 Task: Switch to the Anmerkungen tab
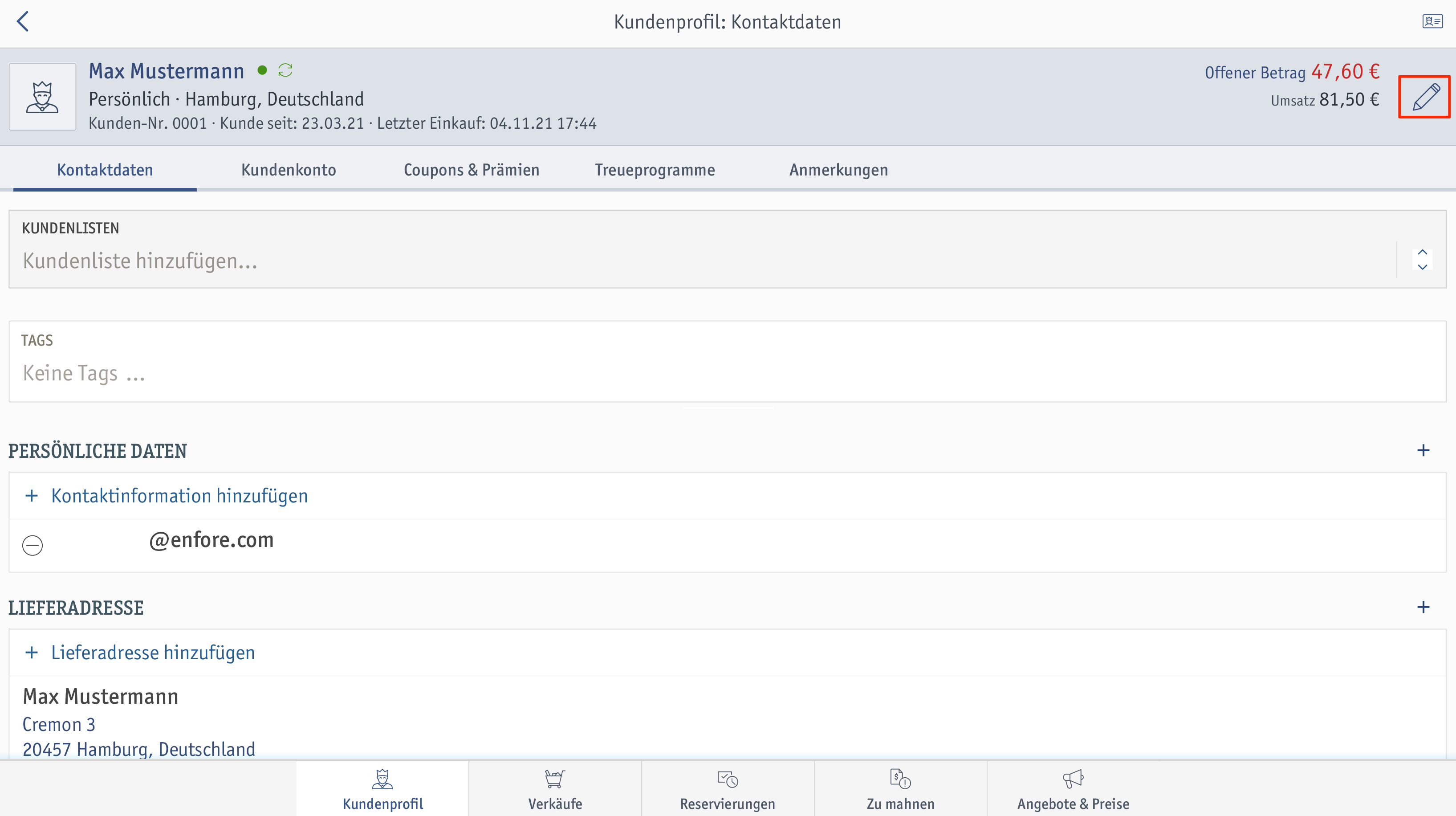pos(838,170)
